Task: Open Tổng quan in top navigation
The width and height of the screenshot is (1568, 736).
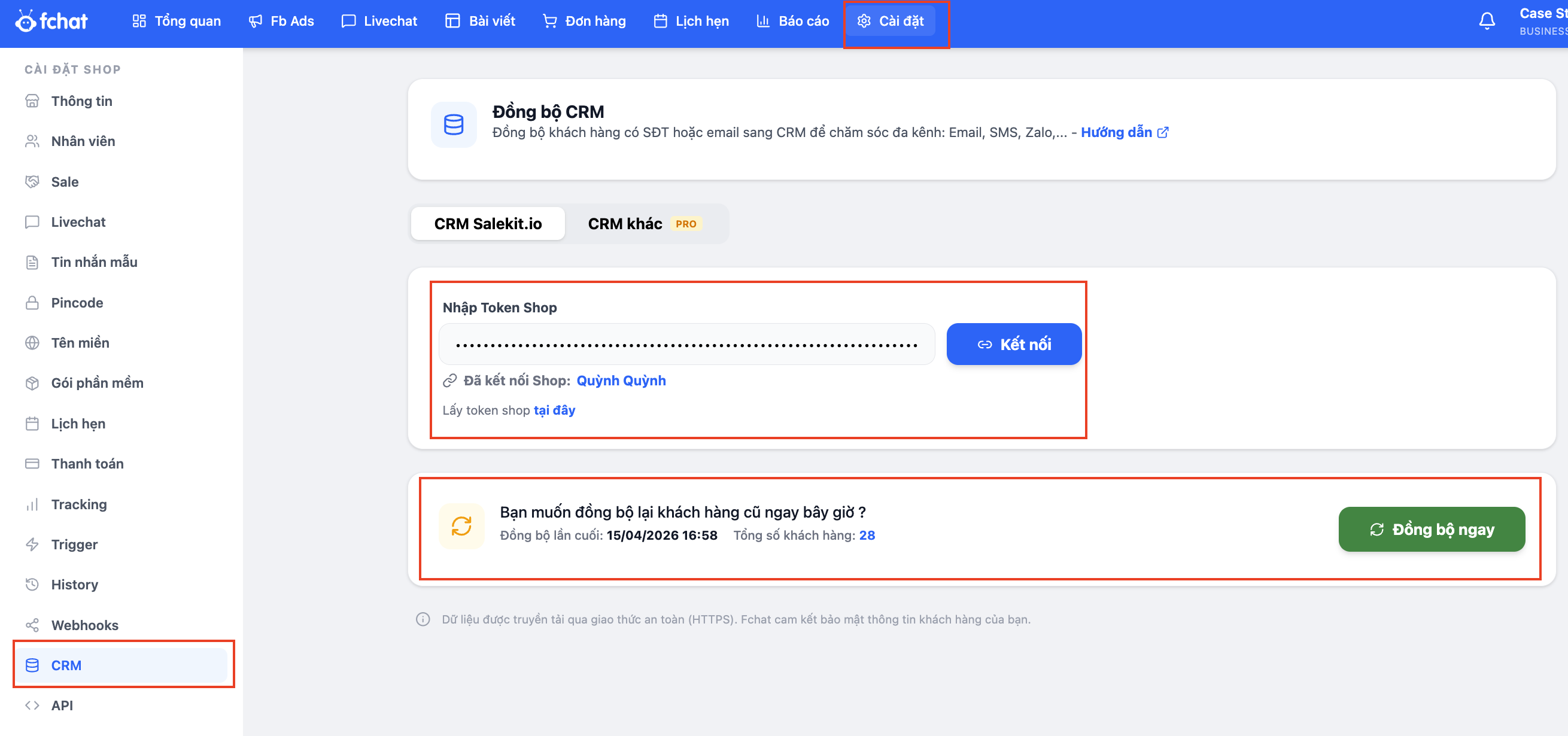Action: (x=177, y=22)
